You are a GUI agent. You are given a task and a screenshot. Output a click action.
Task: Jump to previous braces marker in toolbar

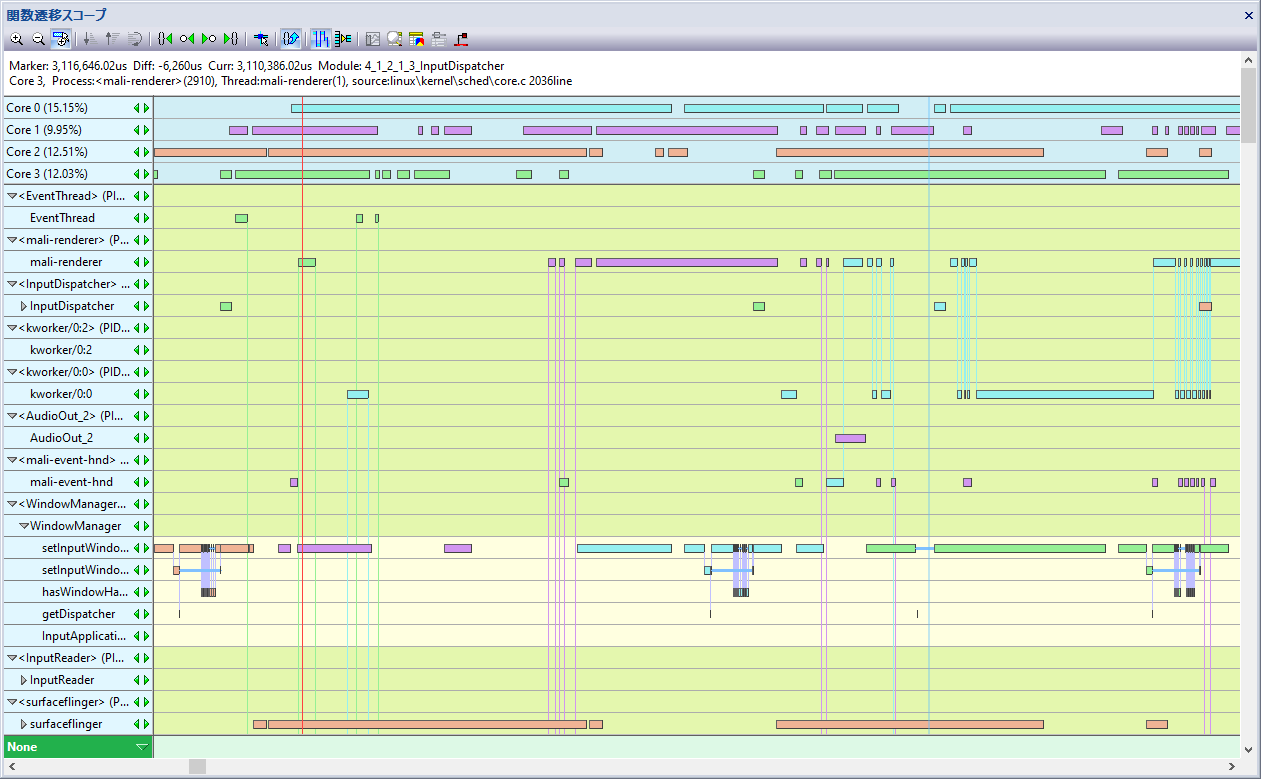coord(164,39)
